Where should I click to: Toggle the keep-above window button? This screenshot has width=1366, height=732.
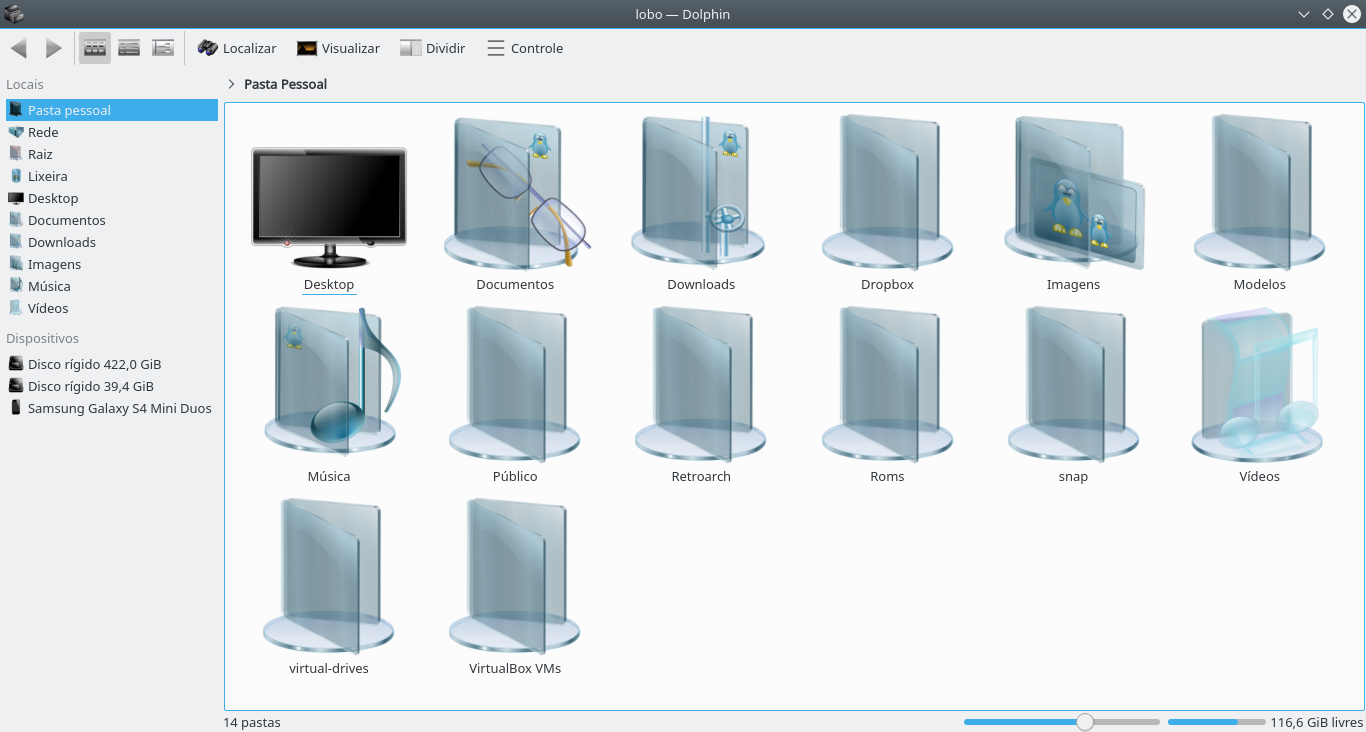[x=1327, y=13]
